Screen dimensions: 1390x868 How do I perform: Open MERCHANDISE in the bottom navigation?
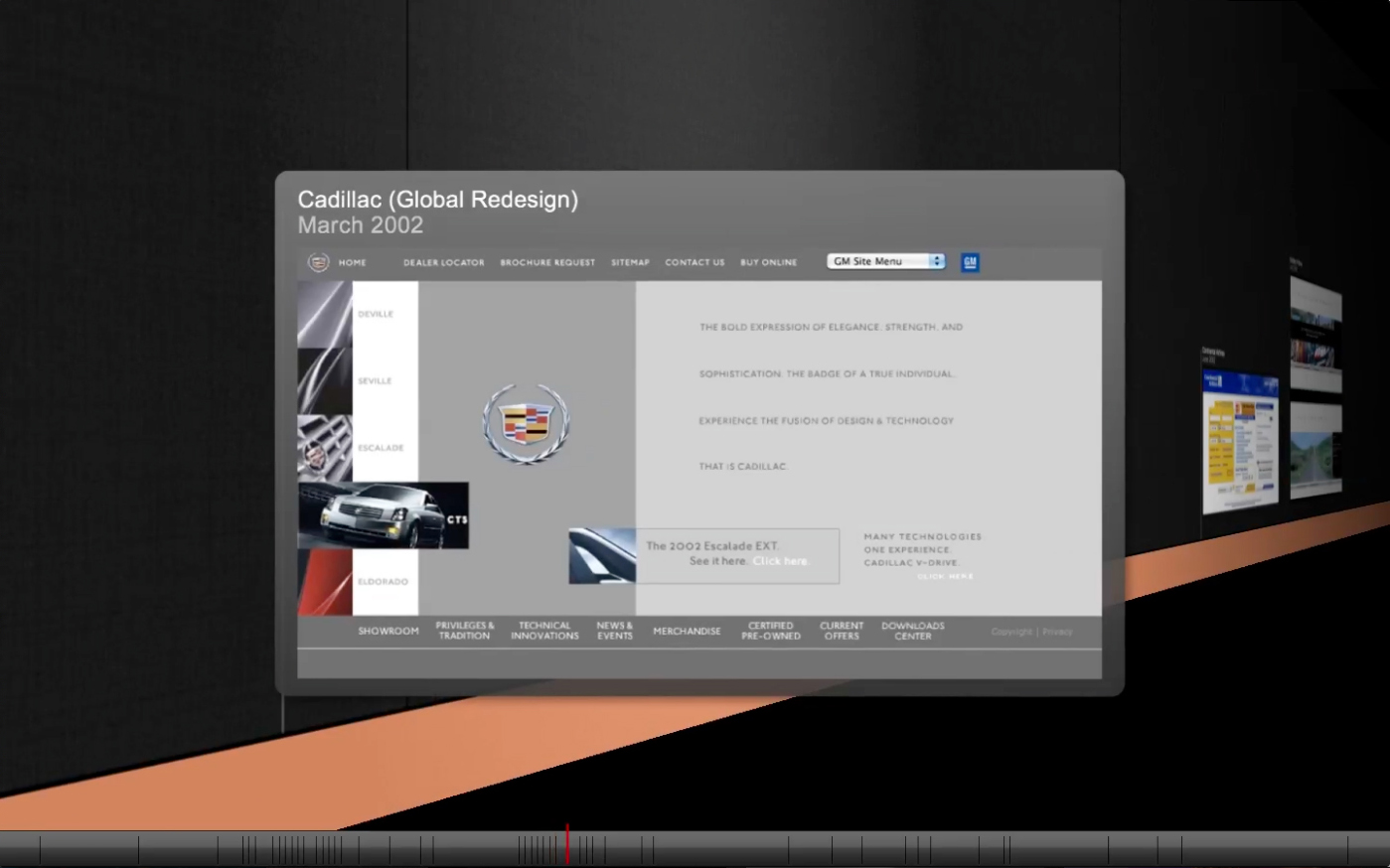(x=687, y=632)
